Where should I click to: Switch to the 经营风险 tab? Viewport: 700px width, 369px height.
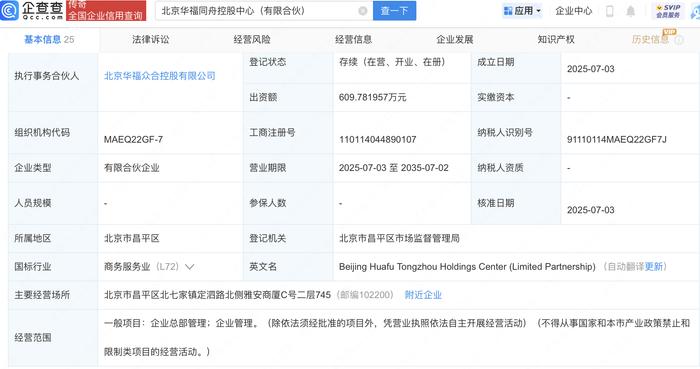click(x=252, y=40)
